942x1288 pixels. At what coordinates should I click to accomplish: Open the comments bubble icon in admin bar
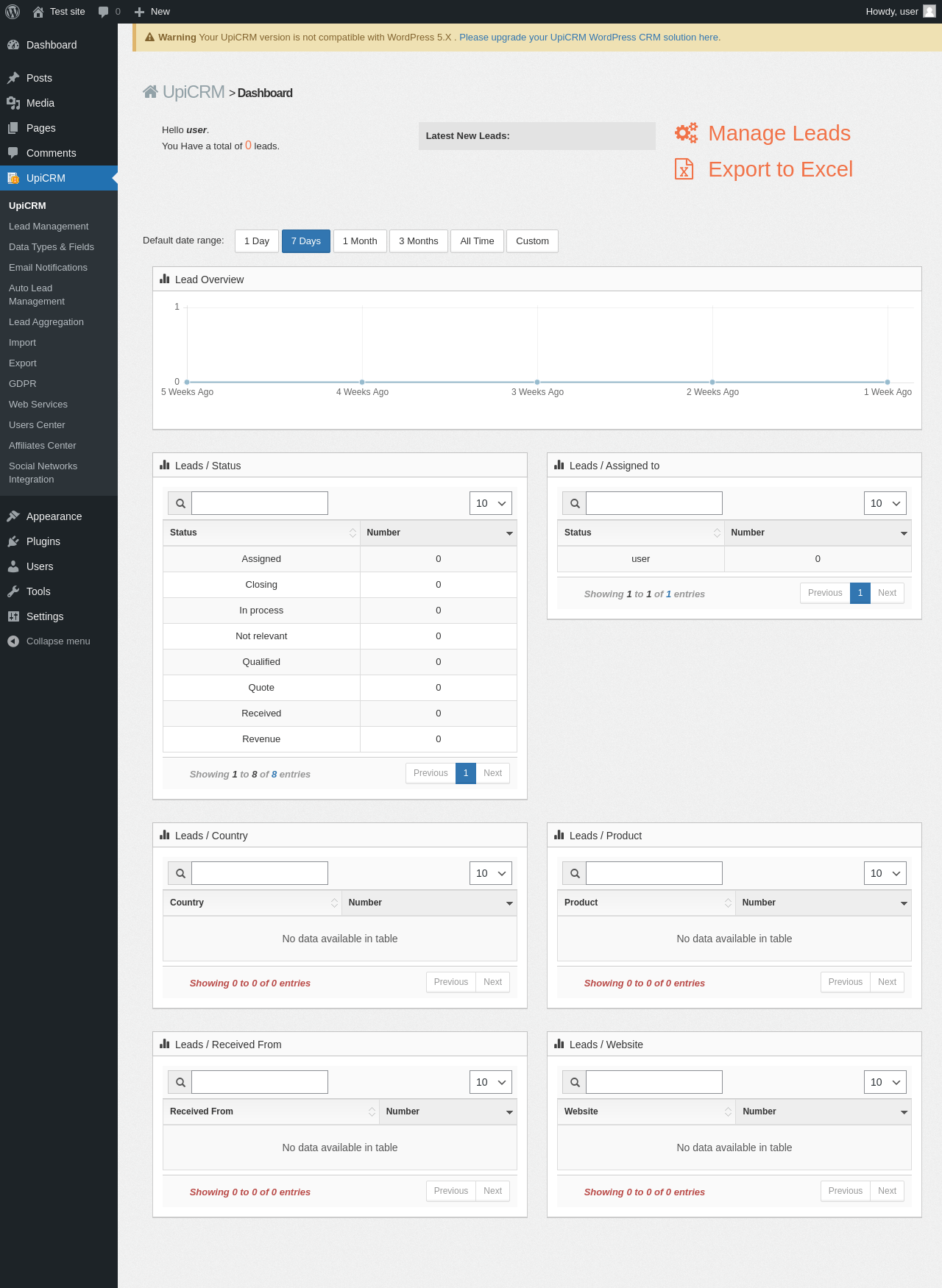[103, 12]
